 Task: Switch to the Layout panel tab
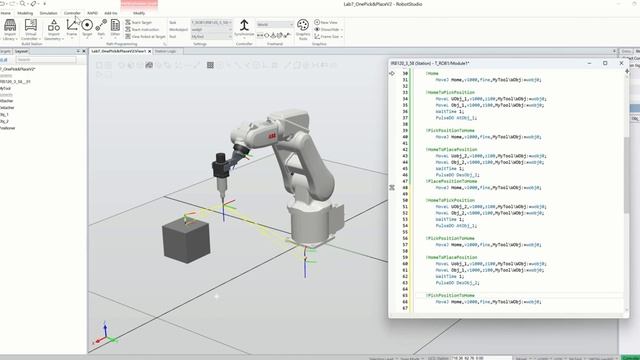21,51
